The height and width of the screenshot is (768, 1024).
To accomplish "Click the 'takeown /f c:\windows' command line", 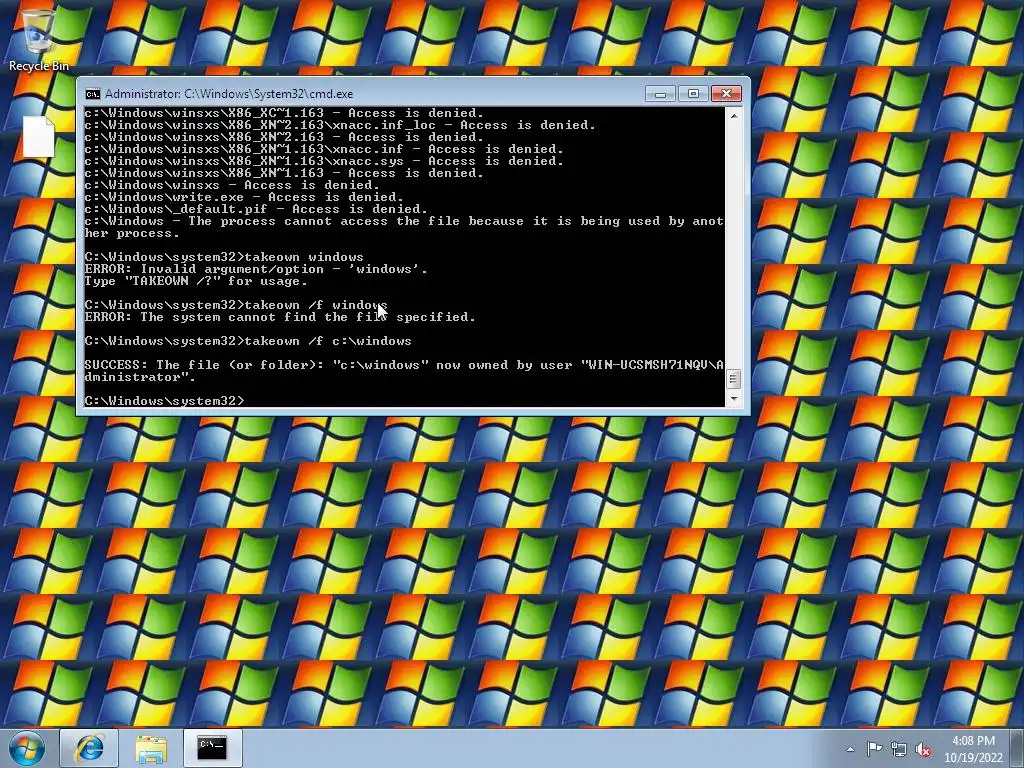I will pos(248,341).
